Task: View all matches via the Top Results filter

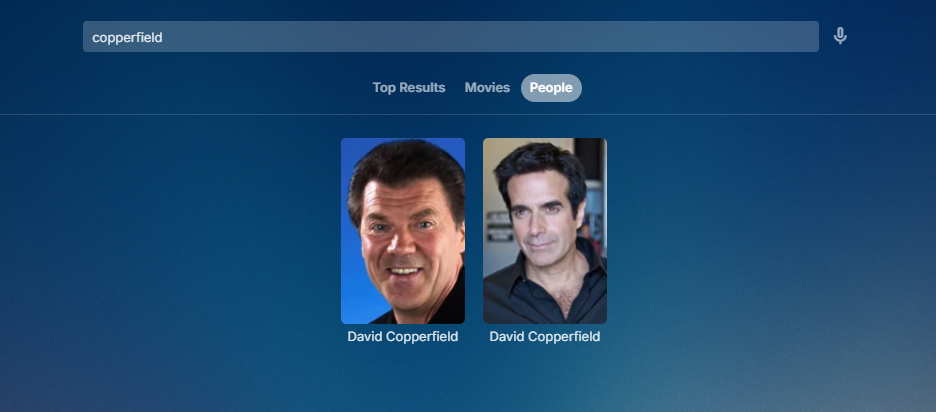Action: click(x=409, y=88)
